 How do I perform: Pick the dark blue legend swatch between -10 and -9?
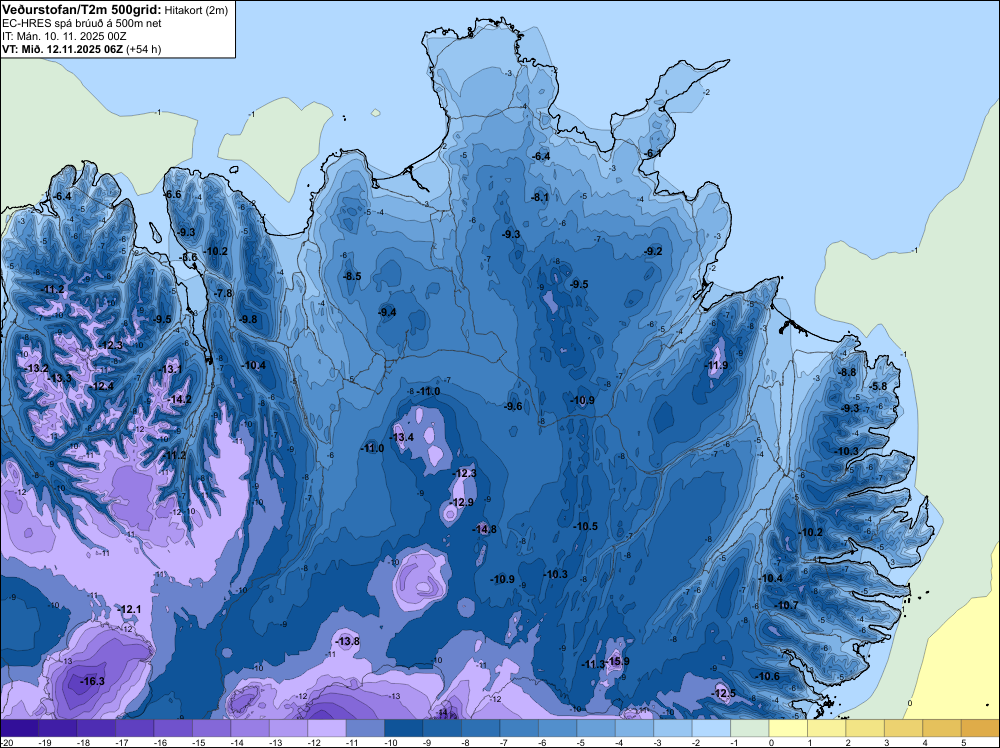tap(404, 728)
